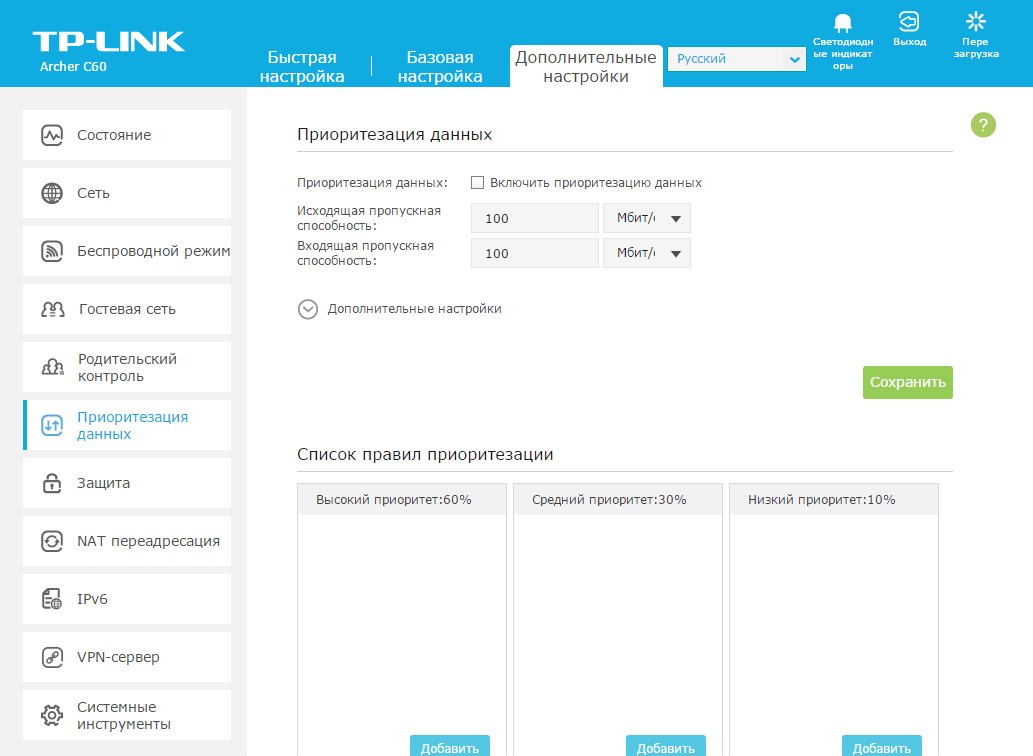Switch to the Базовая настройка tab
The image size is (1033, 756).
coord(440,67)
